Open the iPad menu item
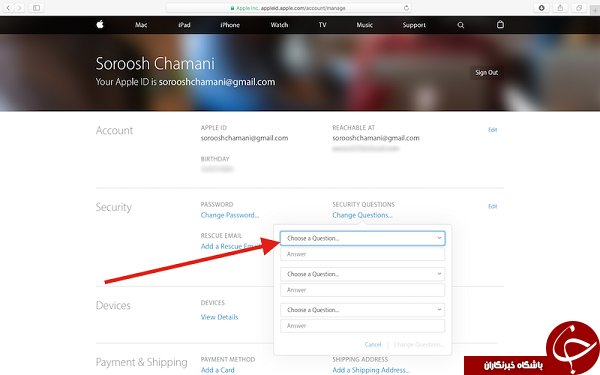The height and width of the screenshot is (375, 600). [x=184, y=25]
